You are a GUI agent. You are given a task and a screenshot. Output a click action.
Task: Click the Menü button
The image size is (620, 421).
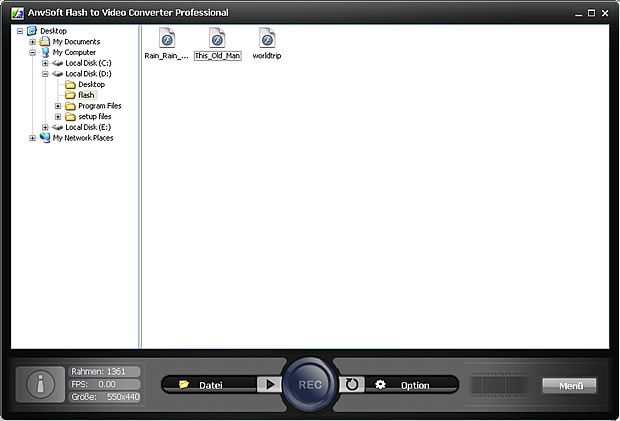[569, 385]
